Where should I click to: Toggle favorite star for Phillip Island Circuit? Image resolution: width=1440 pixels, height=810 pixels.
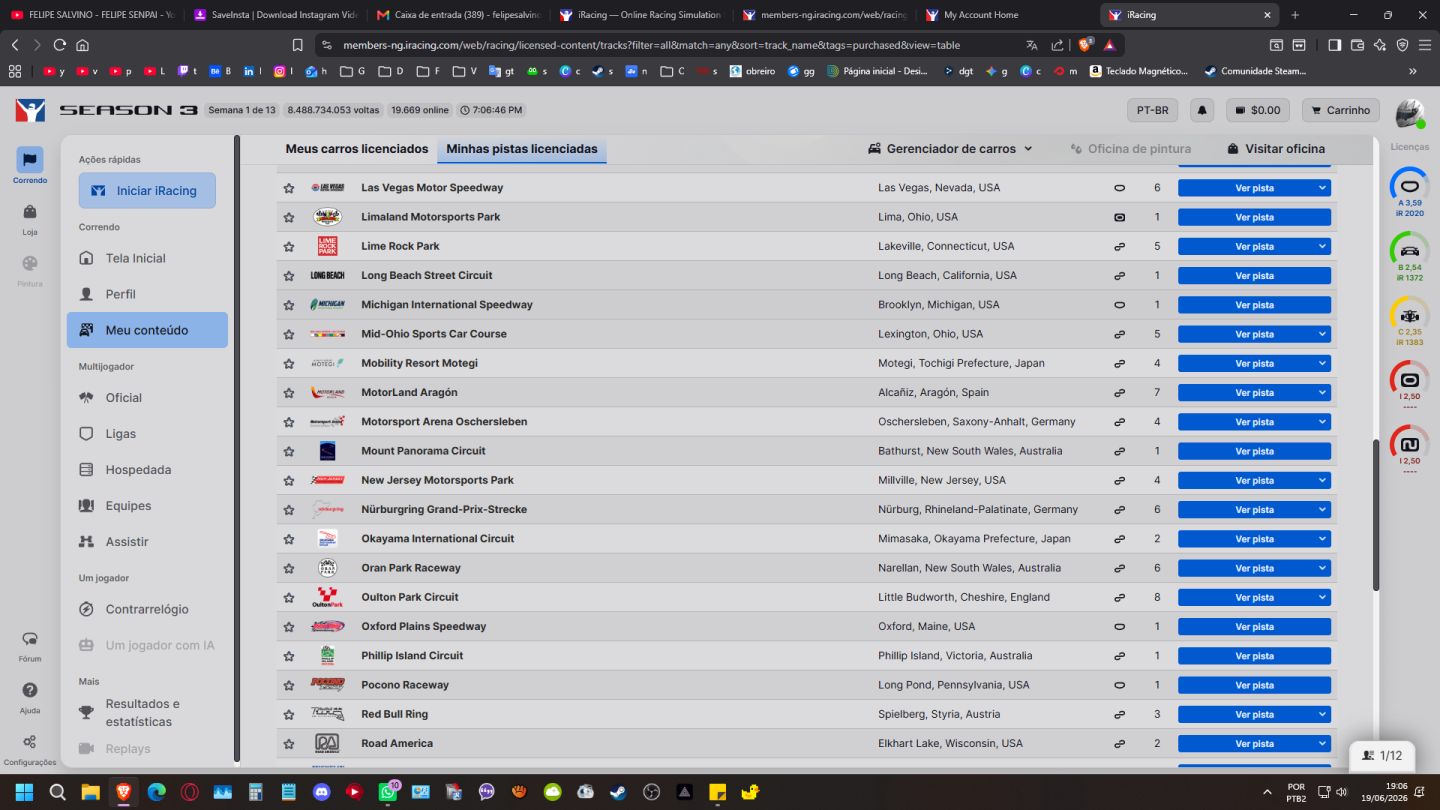[289, 656]
